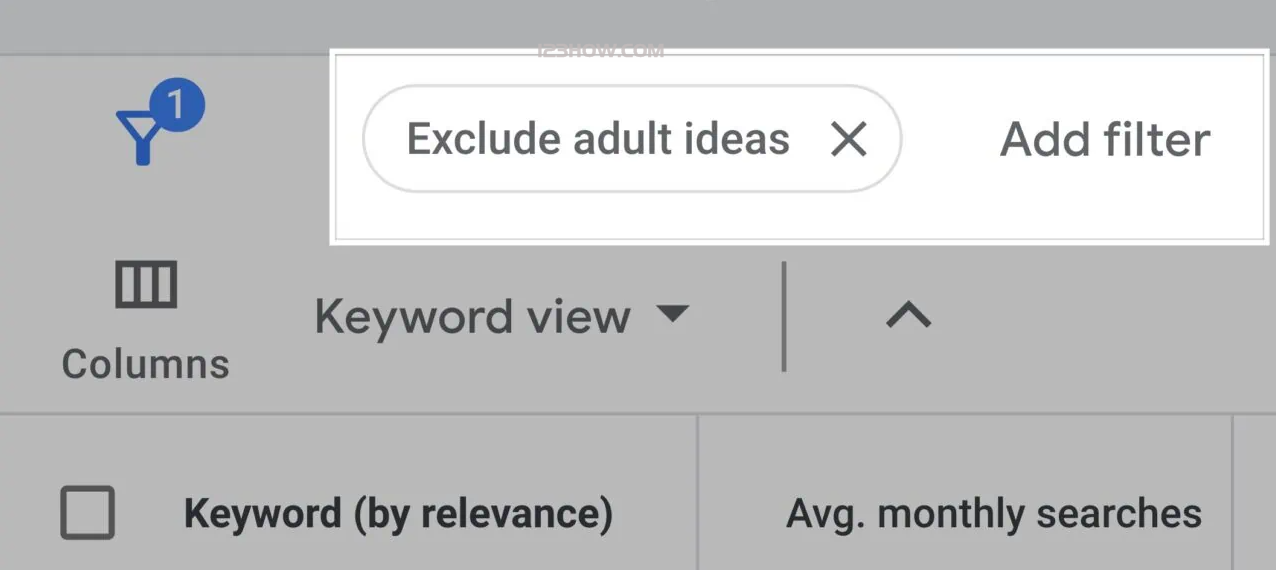Open the Keyword view menu label

point(472,317)
